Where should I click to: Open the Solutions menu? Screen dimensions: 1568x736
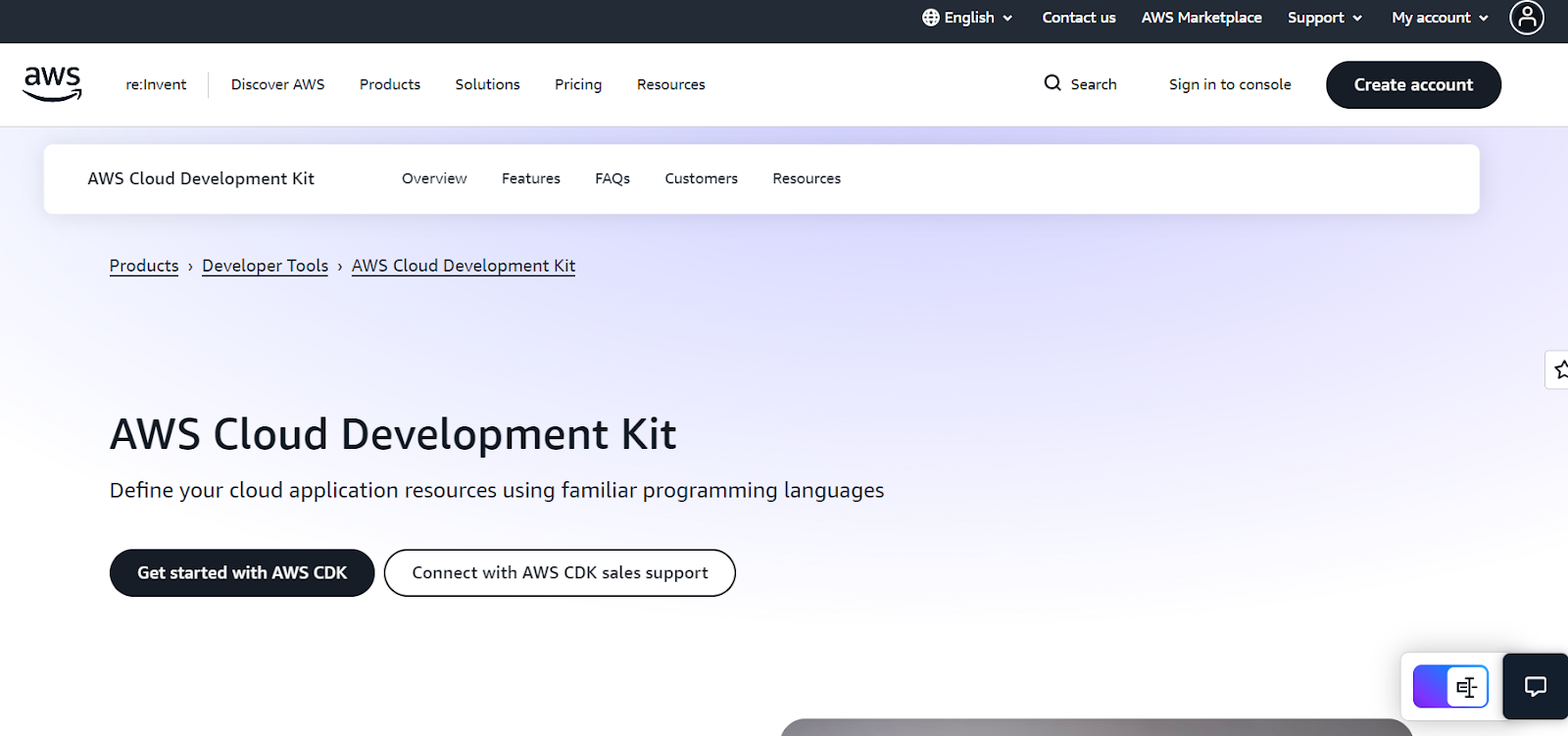487,84
